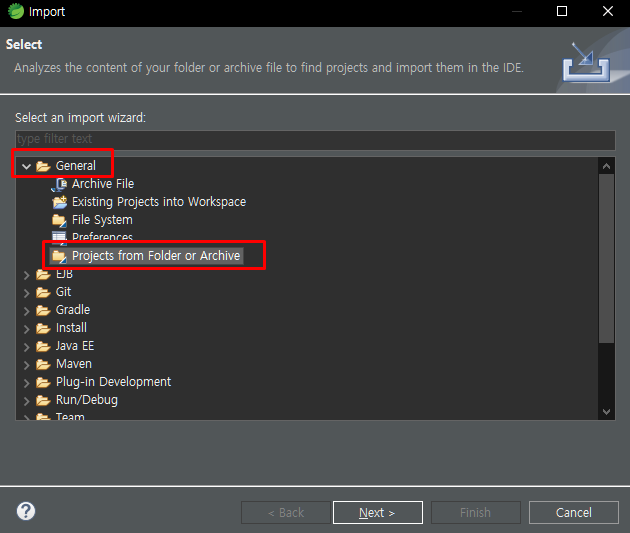Click the tree scrollbar up arrow
This screenshot has width=630, height=533.
point(606,166)
